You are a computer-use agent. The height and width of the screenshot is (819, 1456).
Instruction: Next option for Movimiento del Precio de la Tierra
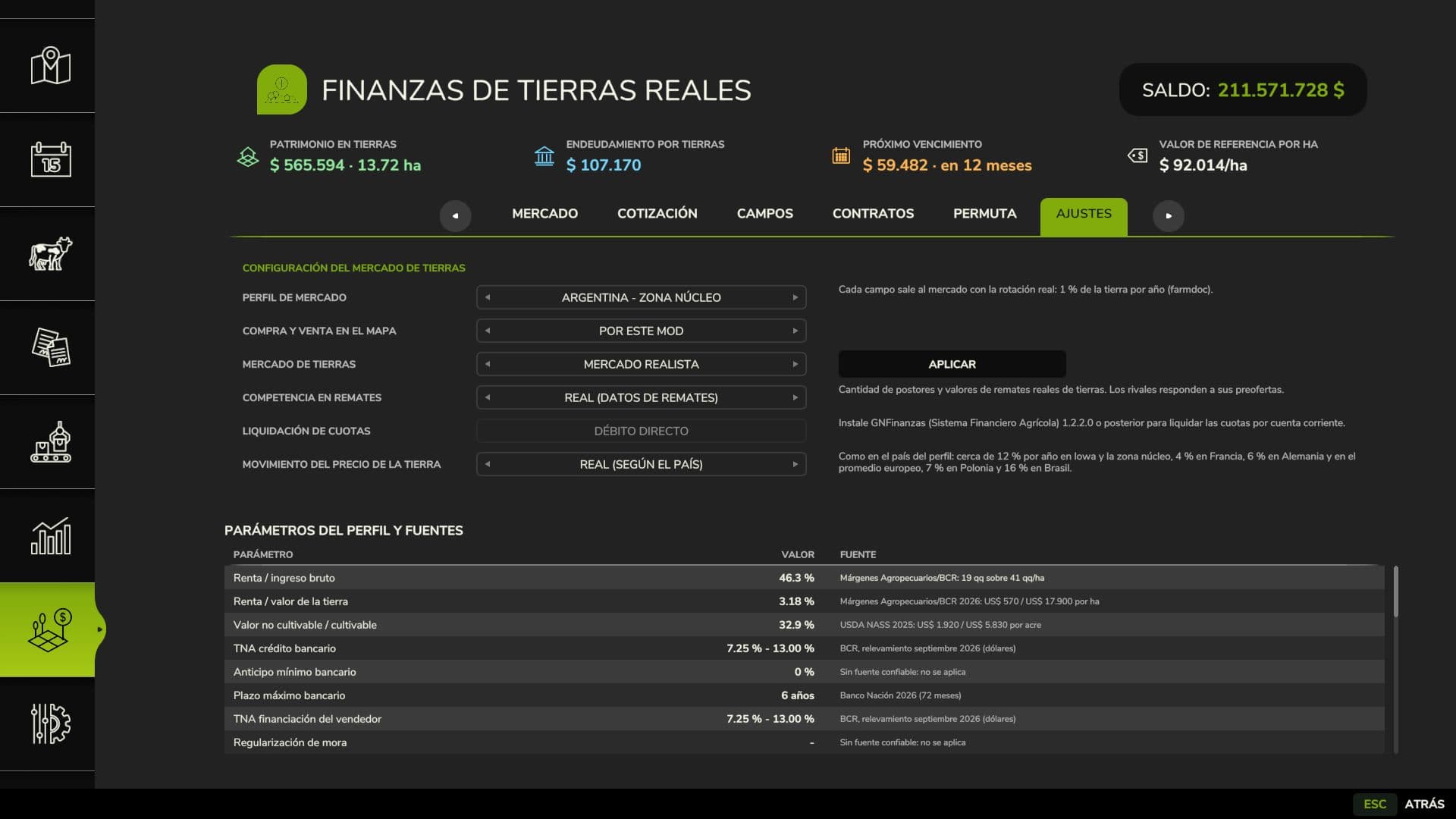[x=795, y=464]
